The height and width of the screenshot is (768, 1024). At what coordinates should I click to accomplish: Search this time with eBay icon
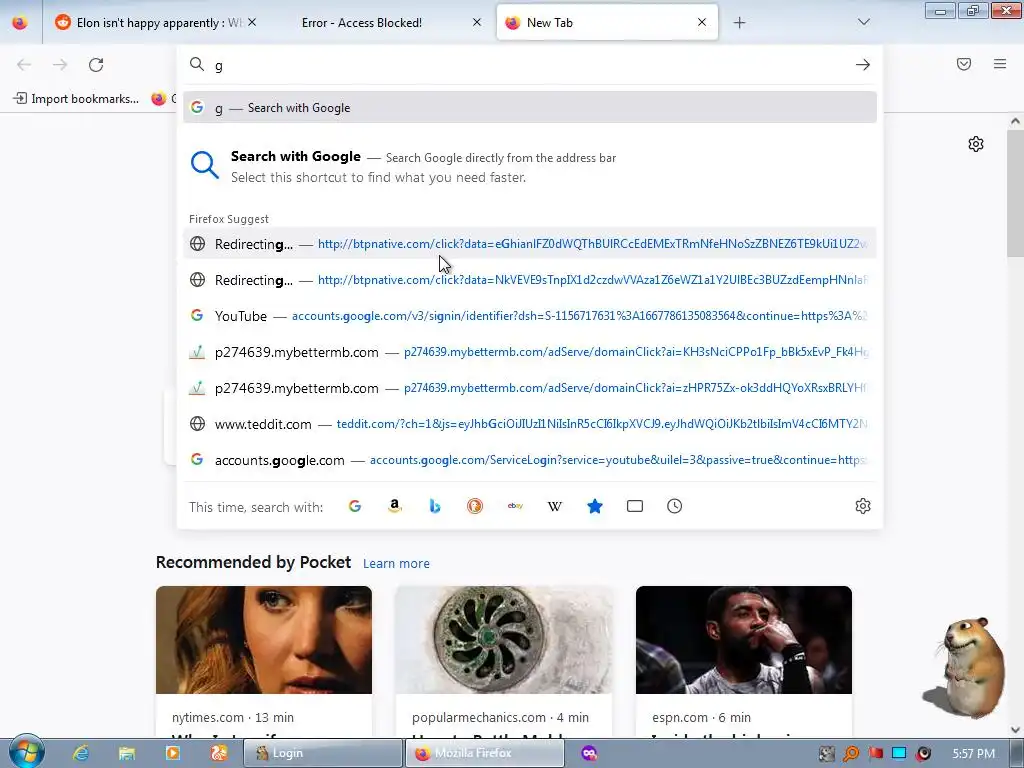pyautogui.click(x=515, y=506)
